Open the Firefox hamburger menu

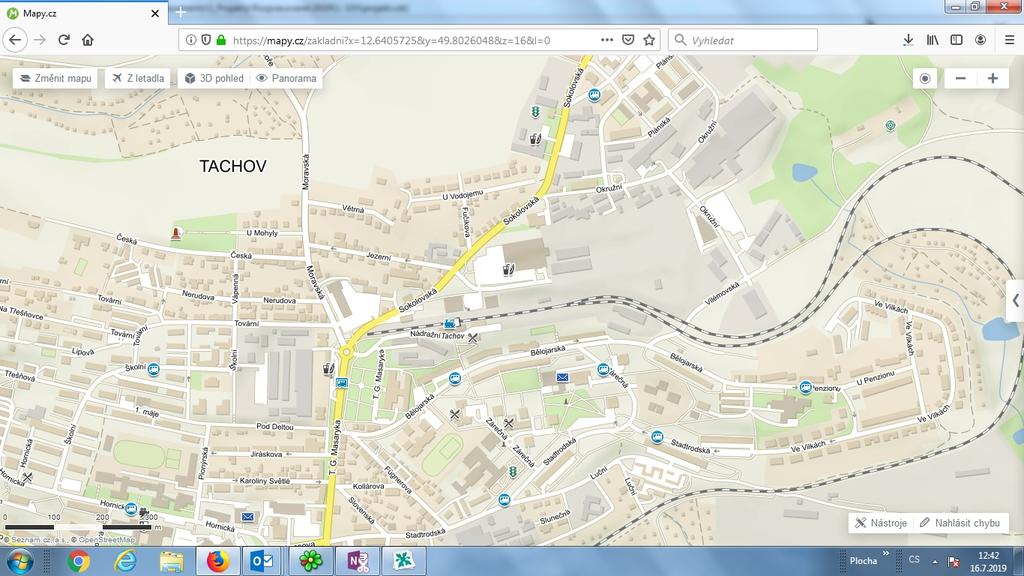[x=1009, y=40]
